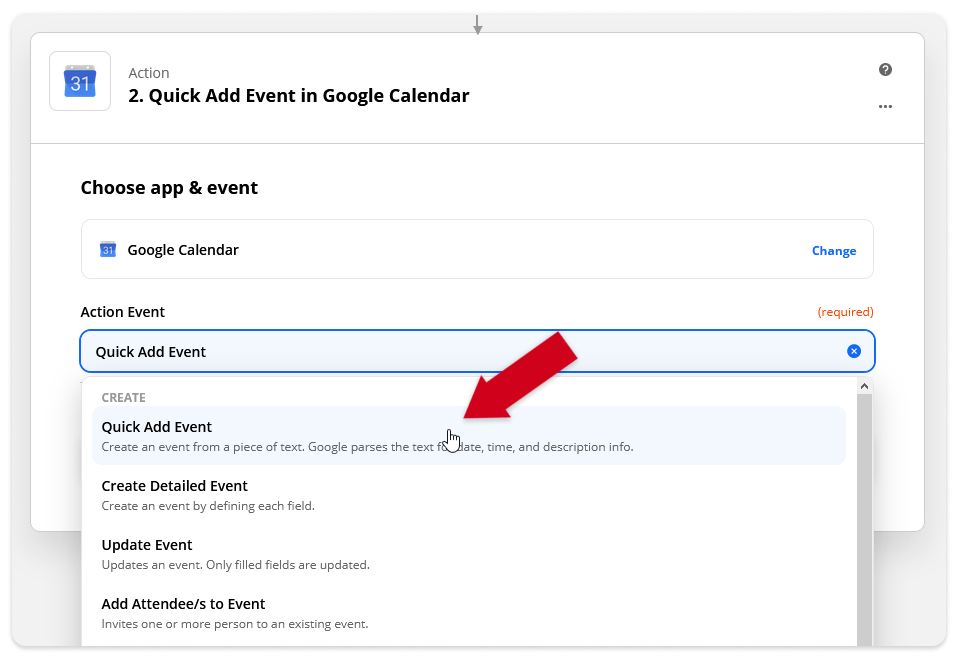
Task: Click the CREATE group header in dropdown
Action: 123,398
